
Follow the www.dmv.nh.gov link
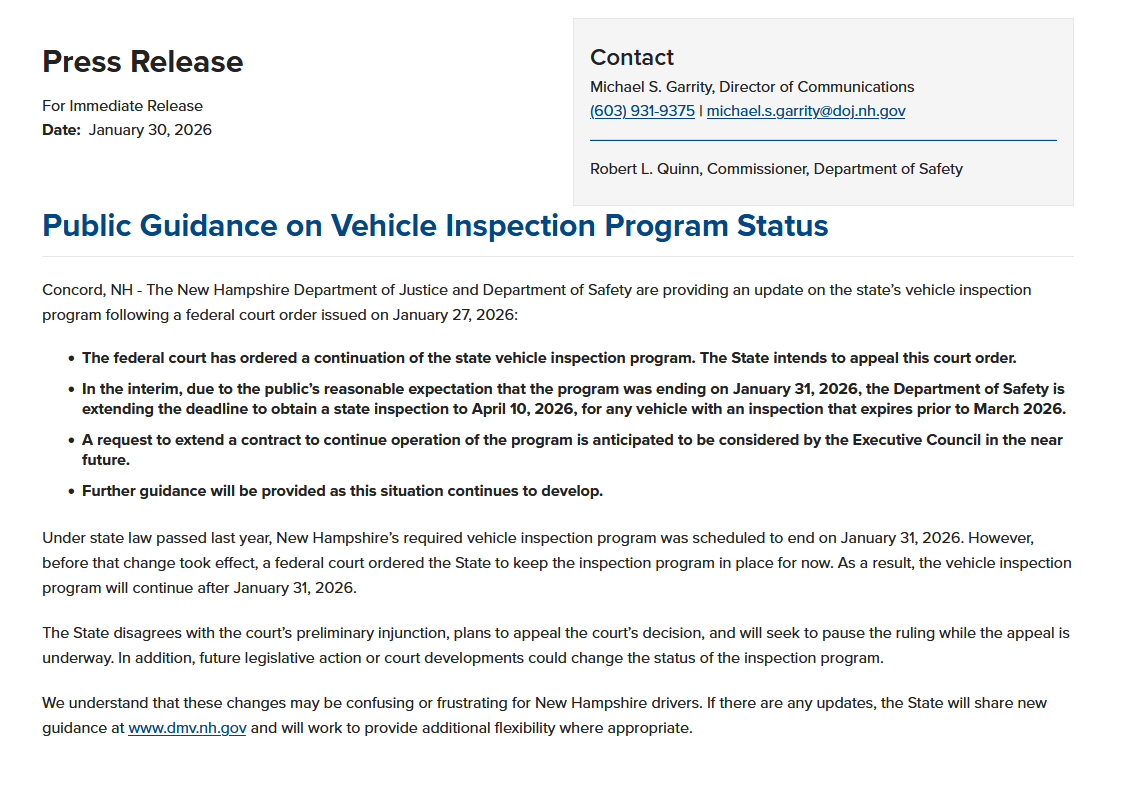(x=187, y=728)
